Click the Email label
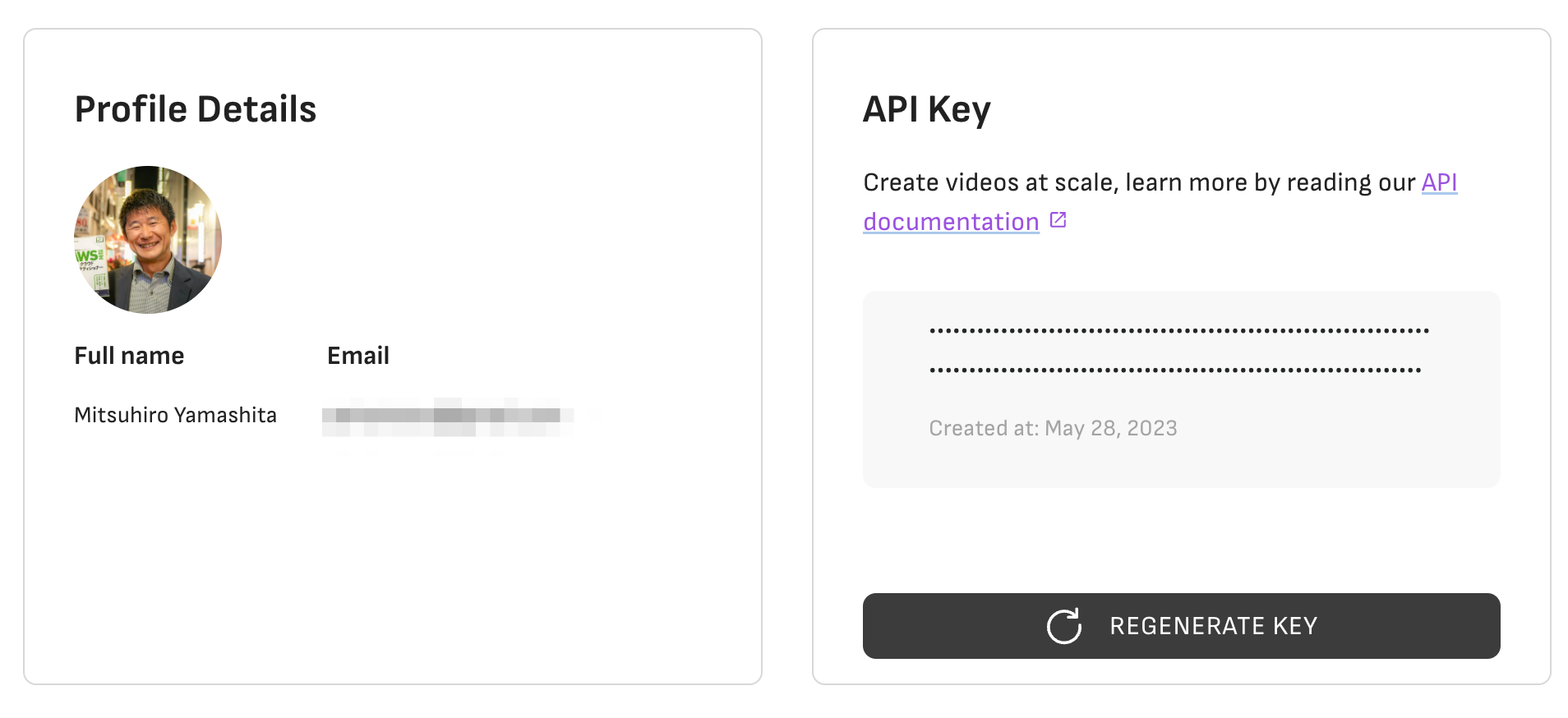This screenshot has height=718, width=1568. (358, 356)
